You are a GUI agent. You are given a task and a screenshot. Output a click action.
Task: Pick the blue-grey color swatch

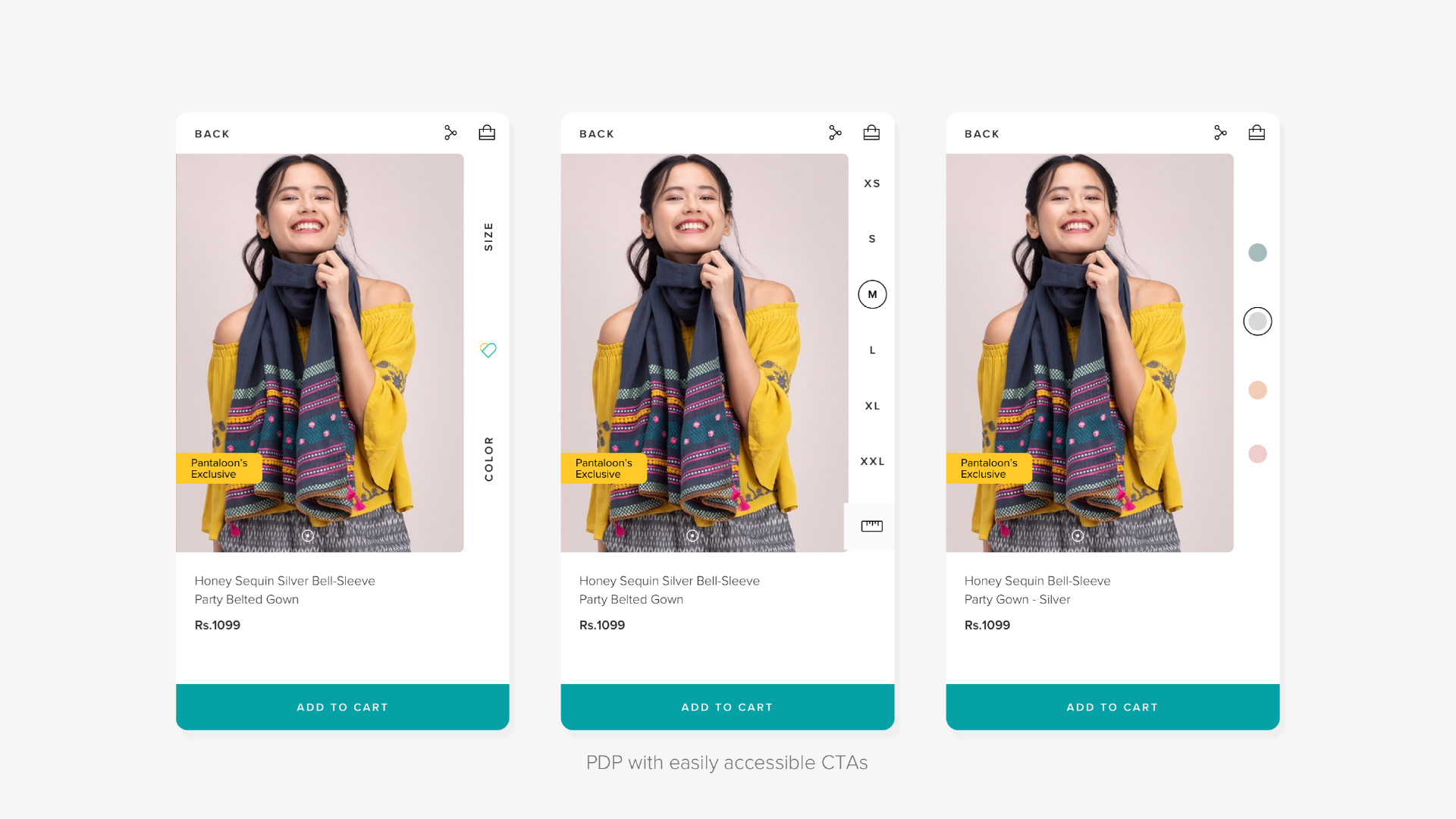tap(1257, 253)
